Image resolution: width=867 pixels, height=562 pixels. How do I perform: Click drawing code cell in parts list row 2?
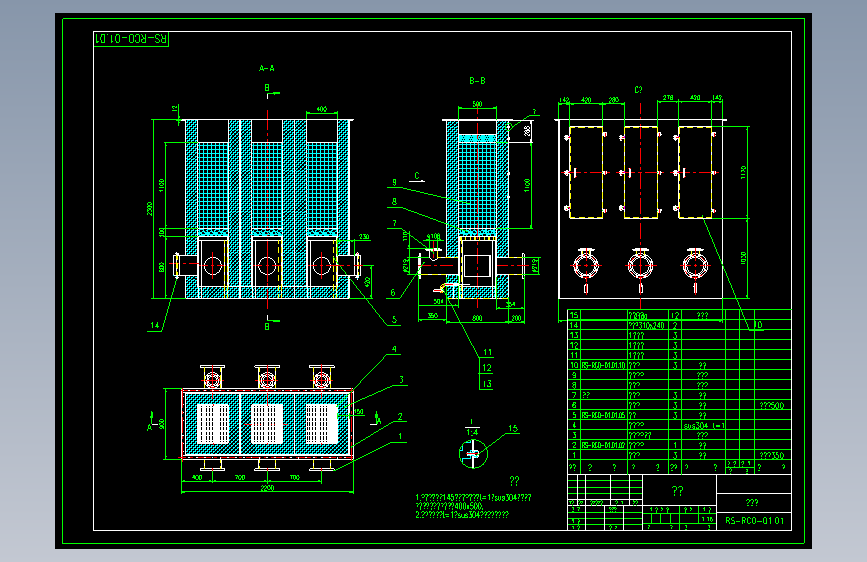[604, 445]
